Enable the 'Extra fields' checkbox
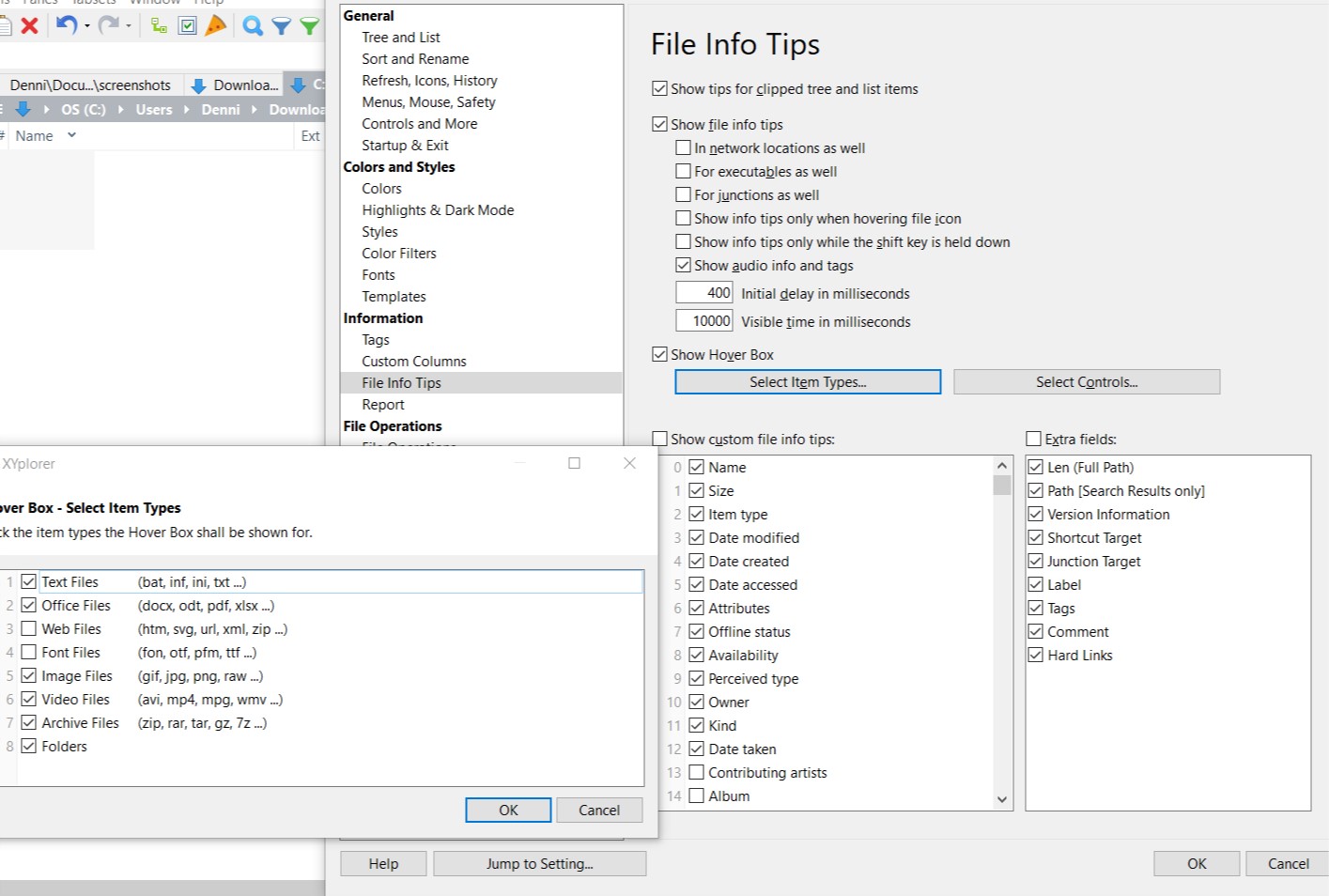 1033,439
